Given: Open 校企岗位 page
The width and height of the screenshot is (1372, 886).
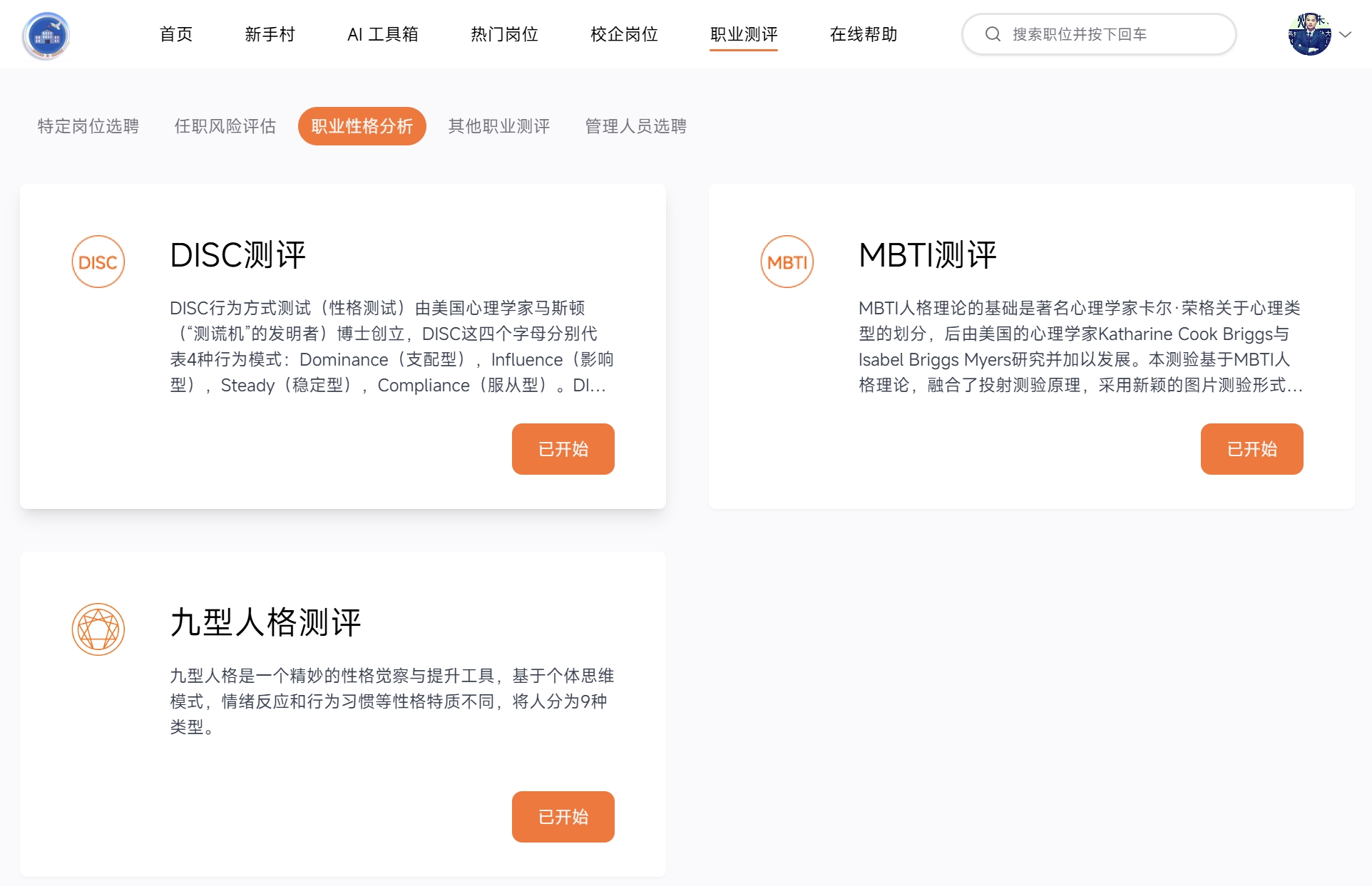Looking at the screenshot, I should pos(624,34).
